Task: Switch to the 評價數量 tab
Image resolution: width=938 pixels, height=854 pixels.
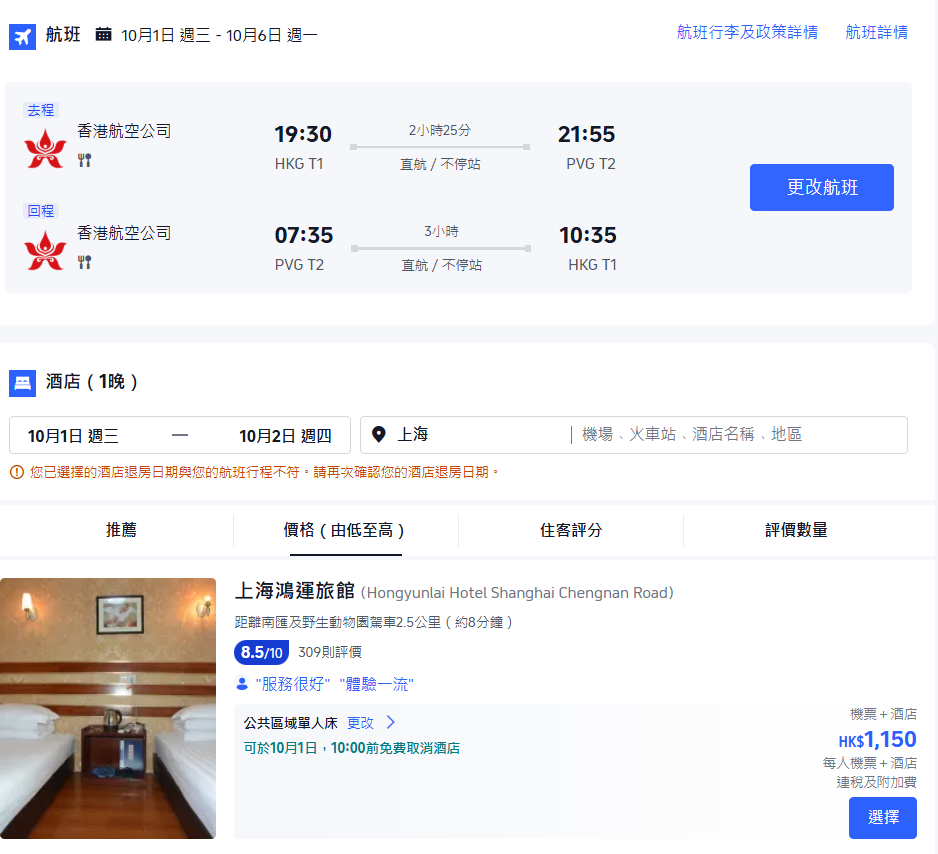Action: (796, 530)
